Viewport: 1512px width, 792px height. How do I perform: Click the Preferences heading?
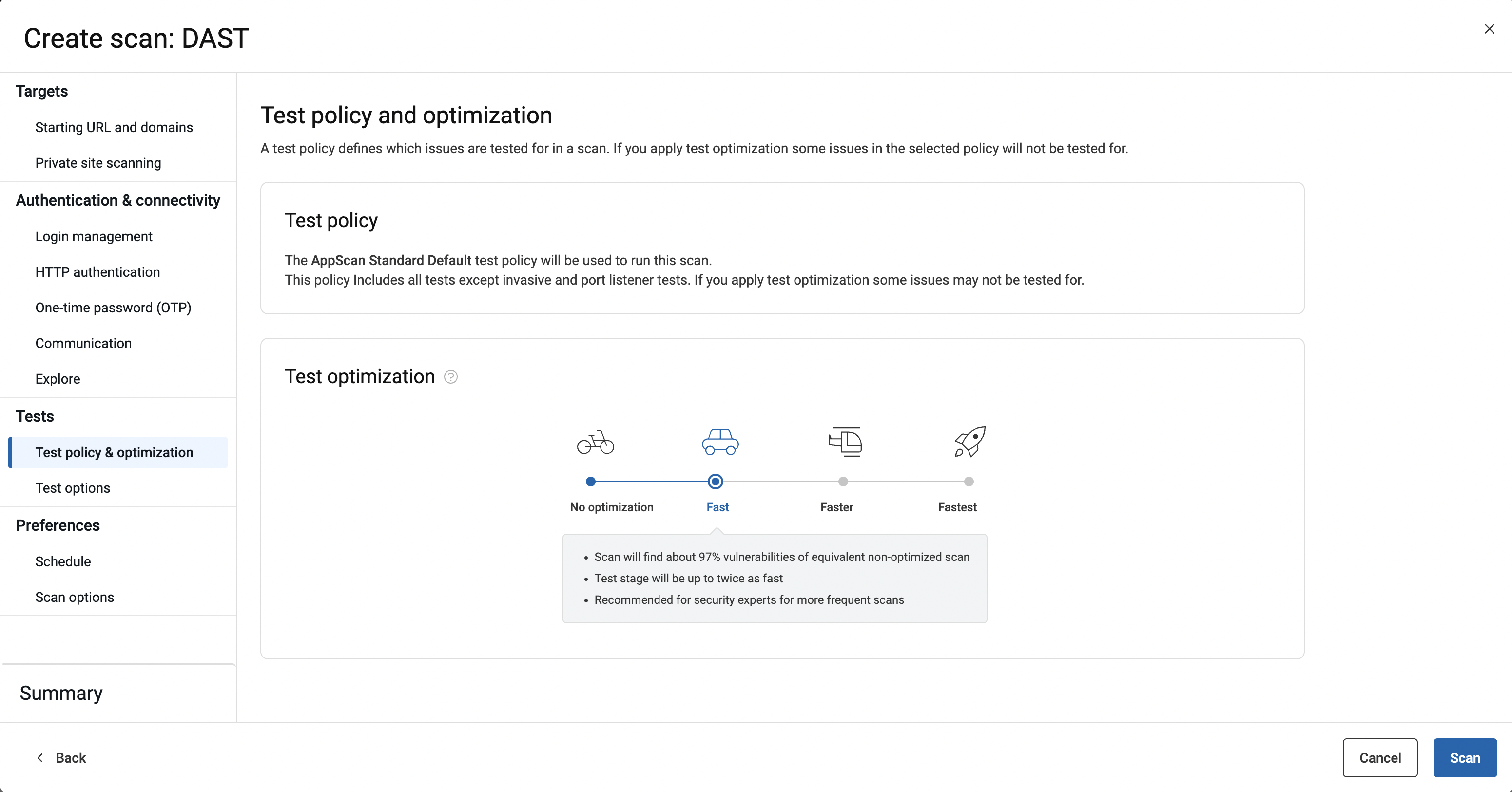tap(58, 525)
